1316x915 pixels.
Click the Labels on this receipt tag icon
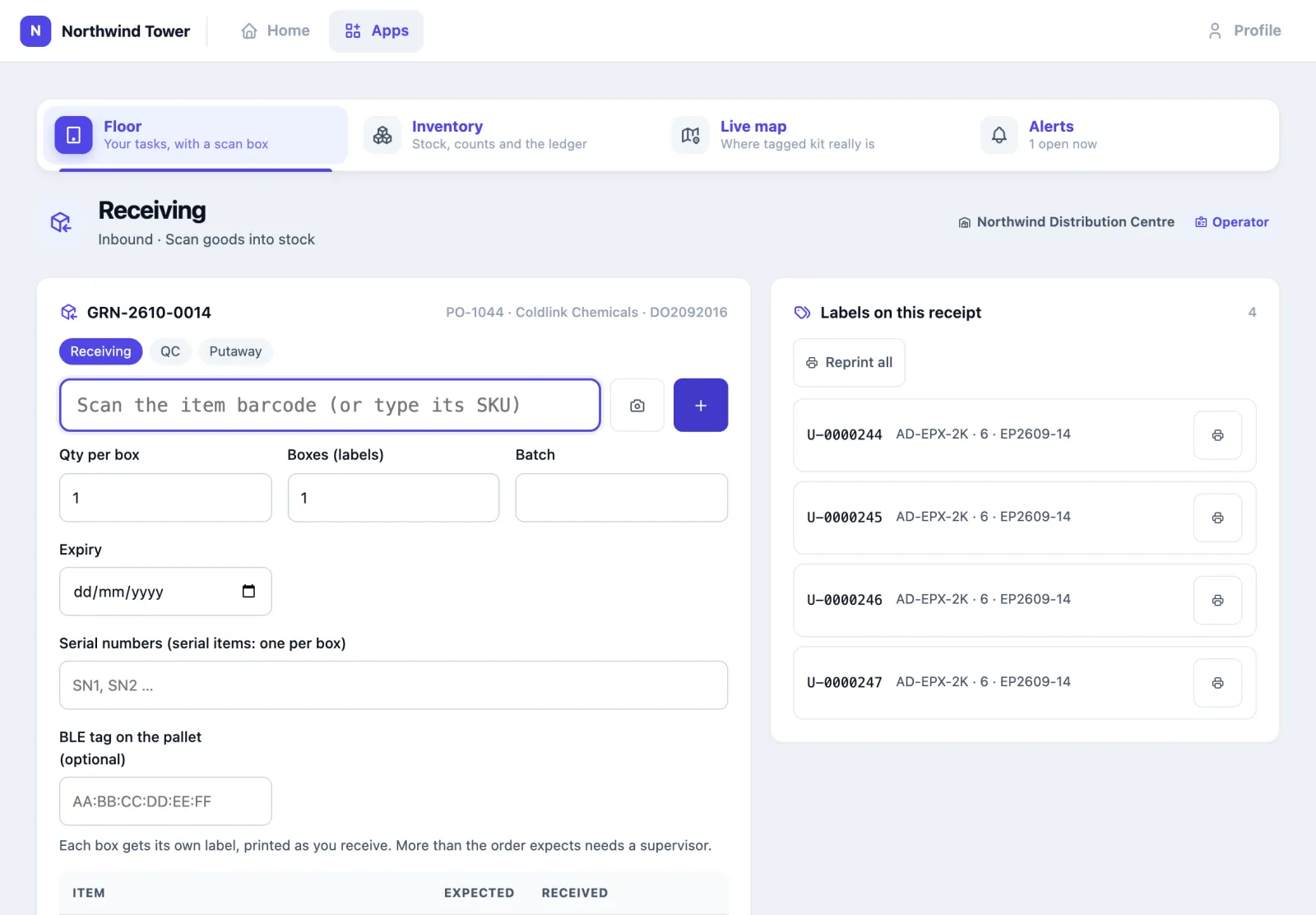(802, 313)
